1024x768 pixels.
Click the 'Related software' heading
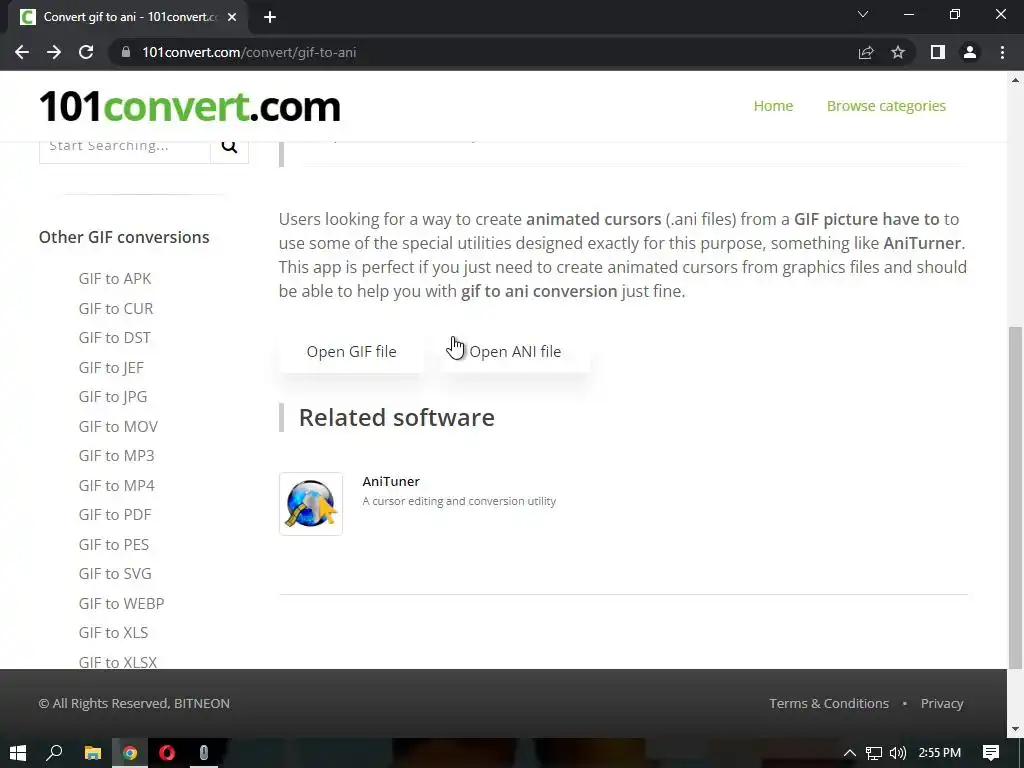[396, 417]
